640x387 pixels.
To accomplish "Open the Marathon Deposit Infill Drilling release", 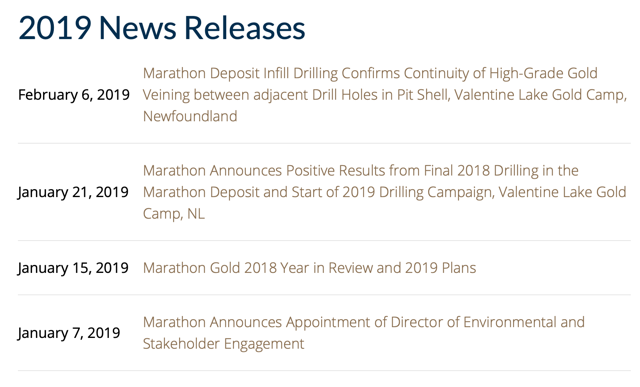I will [384, 95].
